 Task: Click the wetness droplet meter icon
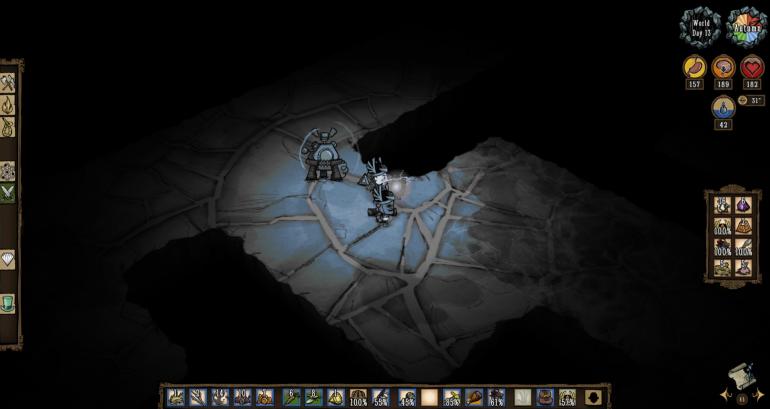pyautogui.click(x=723, y=108)
